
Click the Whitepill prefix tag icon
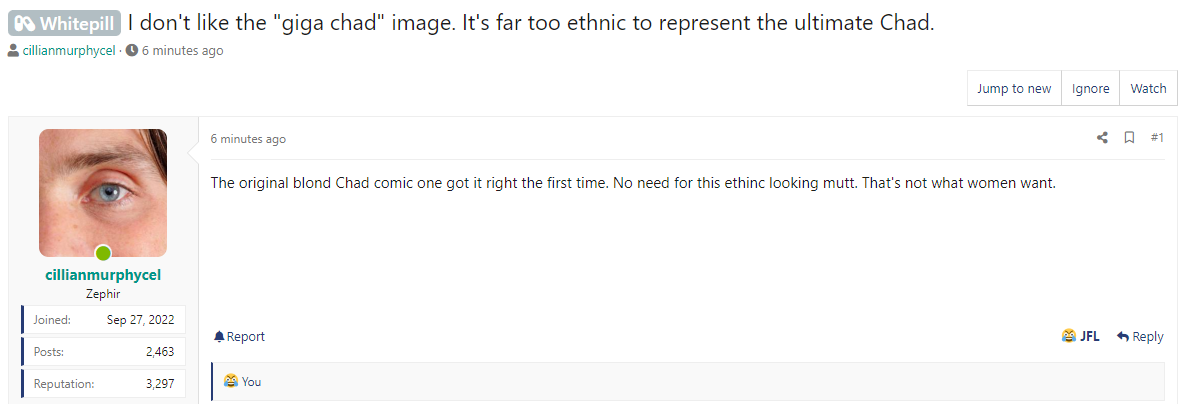[25, 23]
